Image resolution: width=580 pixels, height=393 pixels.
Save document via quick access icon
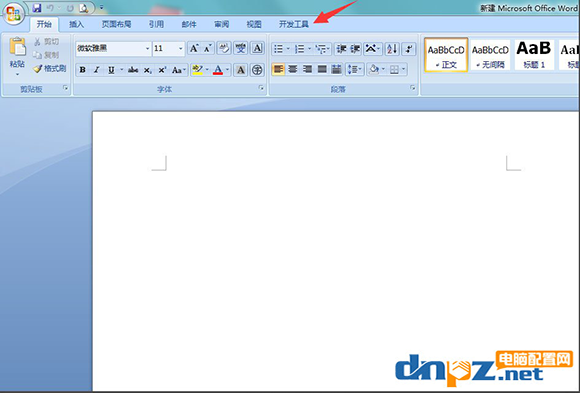[x=37, y=7]
